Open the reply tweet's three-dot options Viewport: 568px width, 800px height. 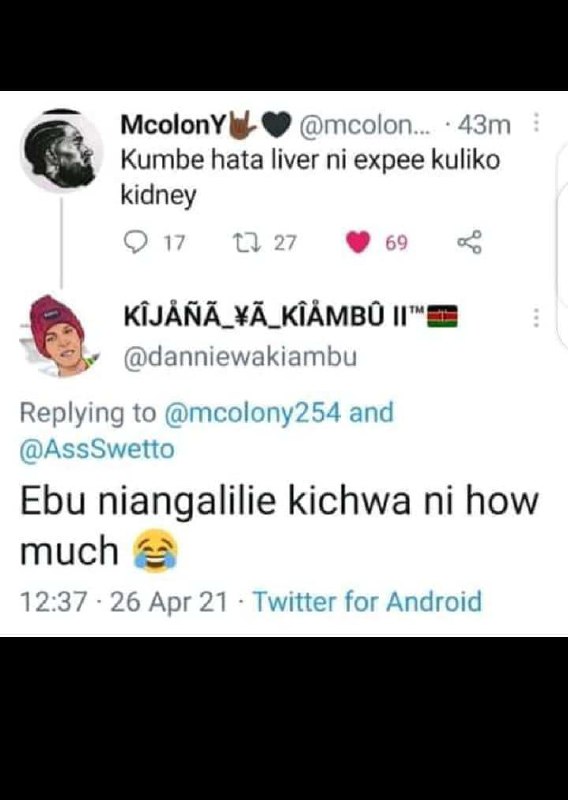coord(536,317)
